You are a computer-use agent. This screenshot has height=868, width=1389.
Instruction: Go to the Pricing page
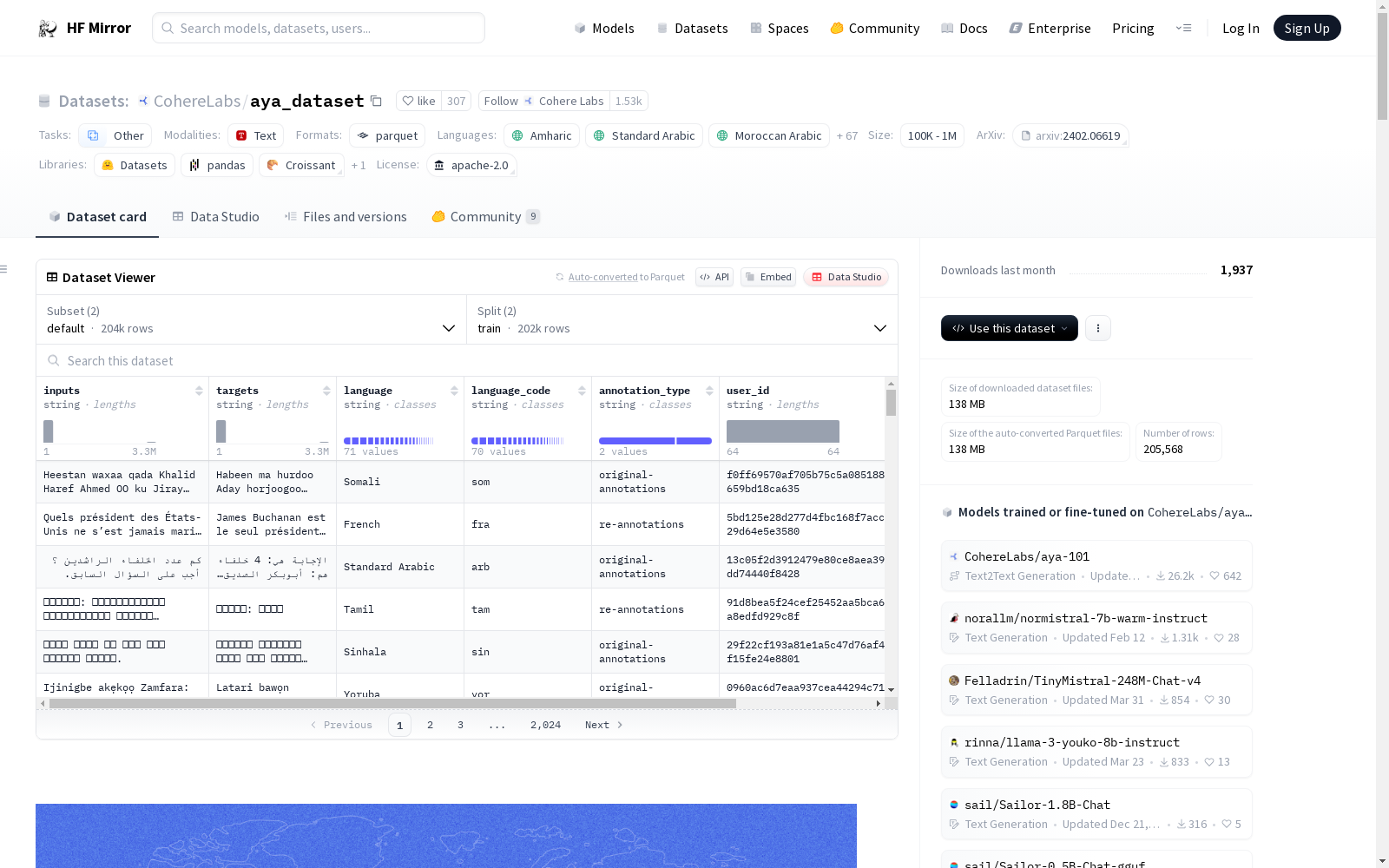pos(1133,28)
